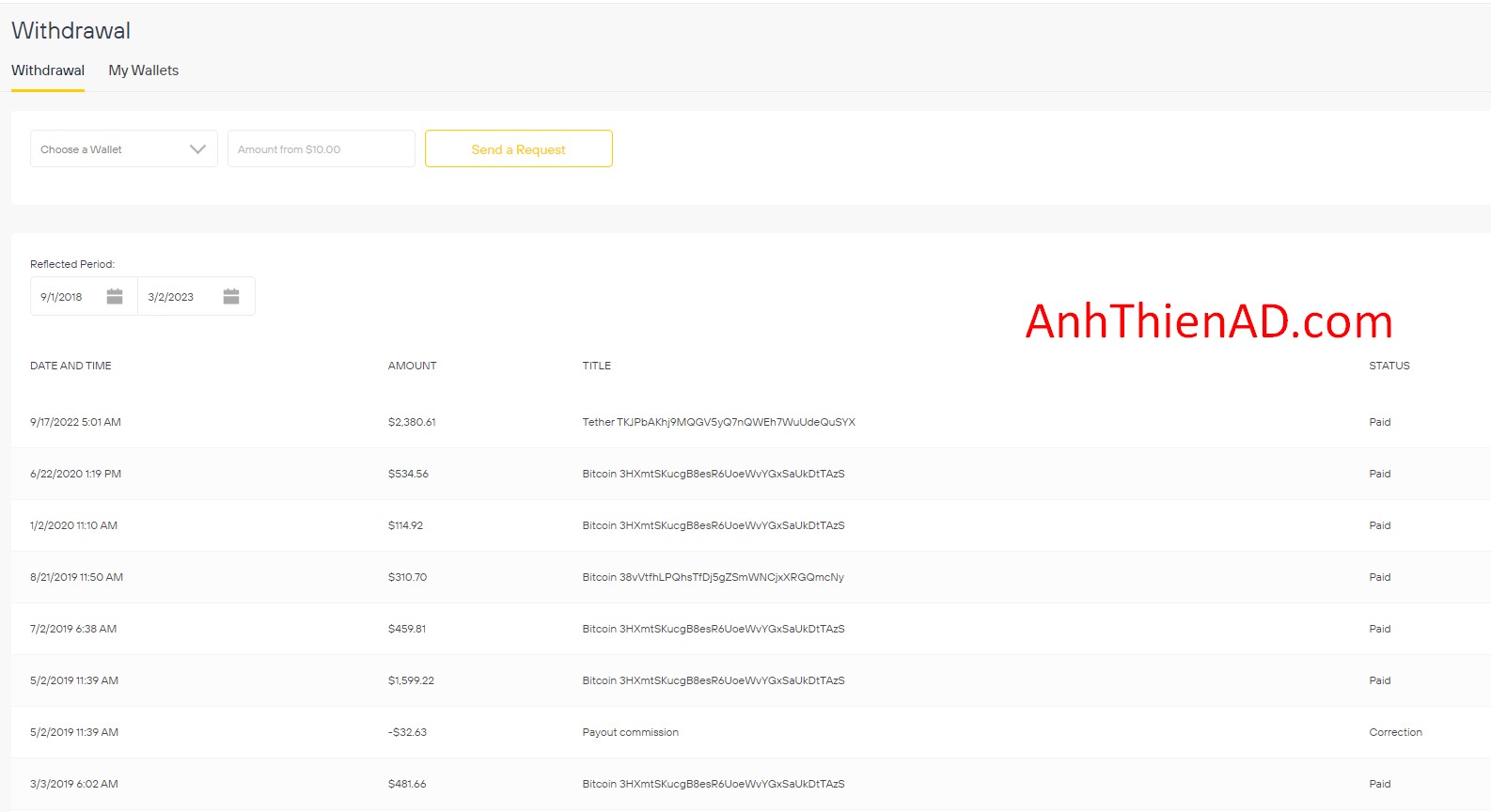Click the Choose a Wallet chevron arrow
This screenshot has width=1491, height=812.
tap(197, 149)
